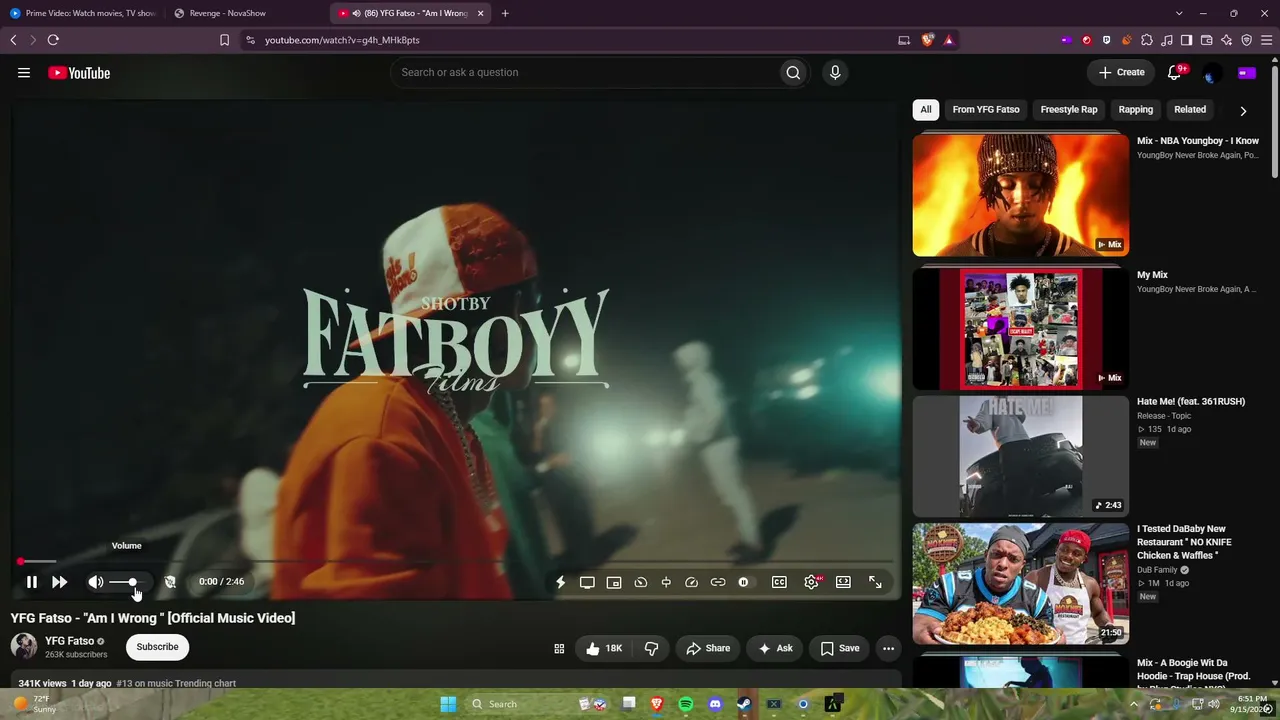The image size is (1280, 720).
Task: Go to the YouTube home logo
Action: click(x=79, y=72)
